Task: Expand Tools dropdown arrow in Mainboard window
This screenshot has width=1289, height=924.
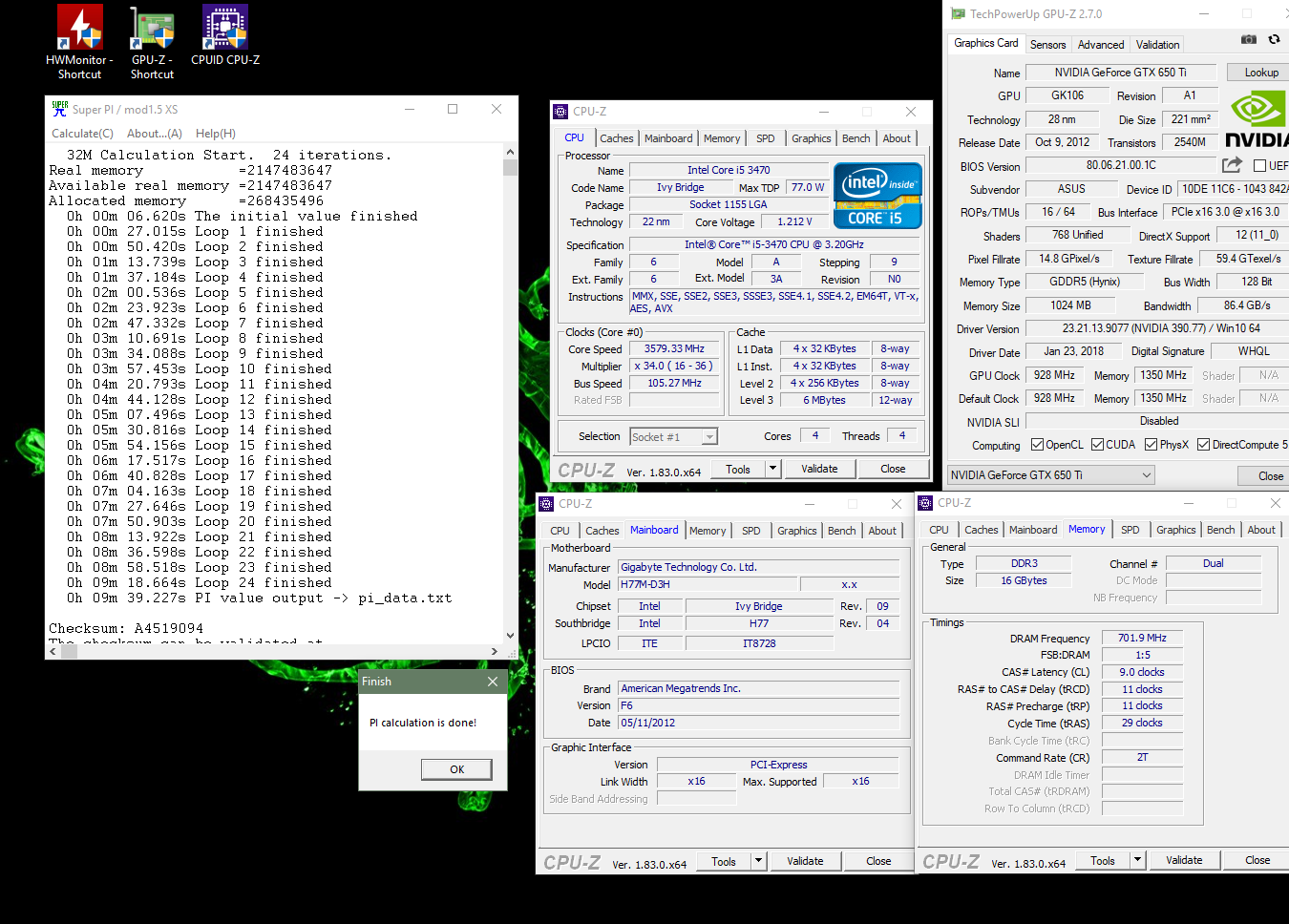Action: 759,861
